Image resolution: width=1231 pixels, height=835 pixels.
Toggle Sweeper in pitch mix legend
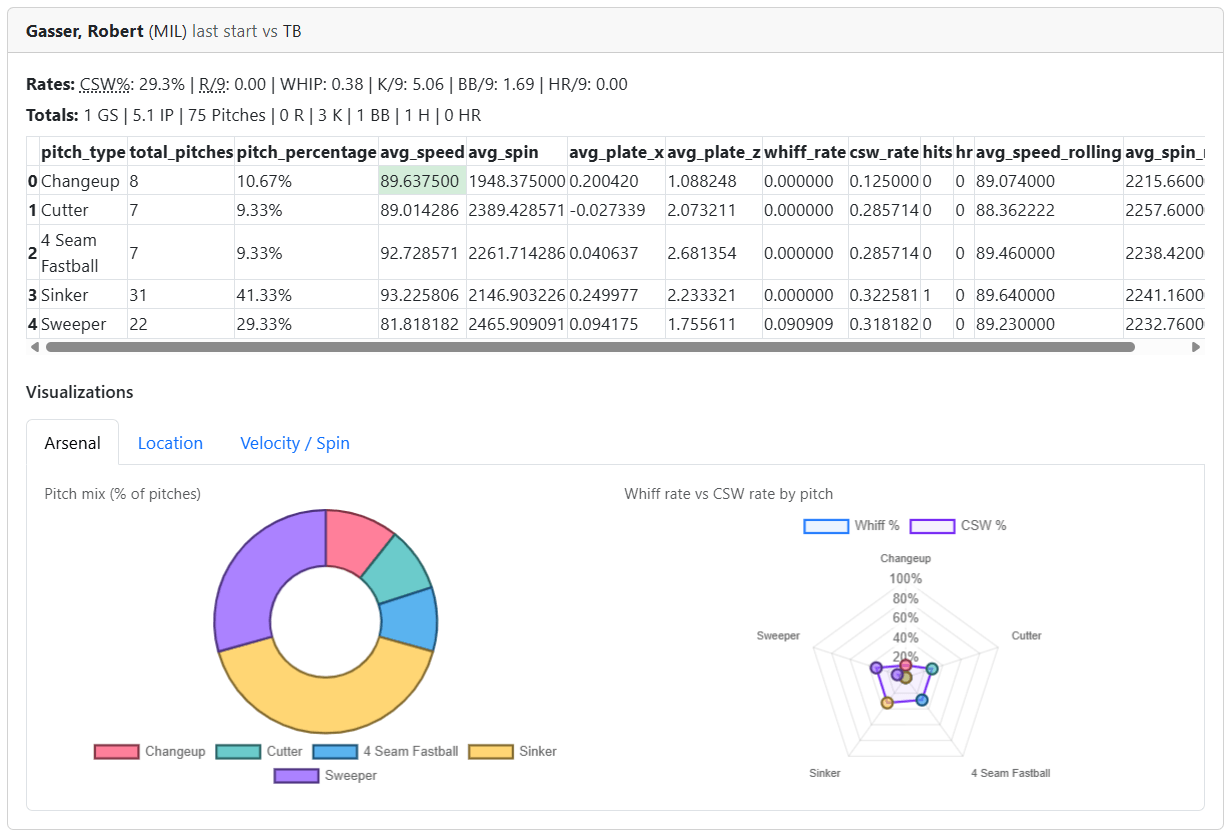tap(326, 775)
